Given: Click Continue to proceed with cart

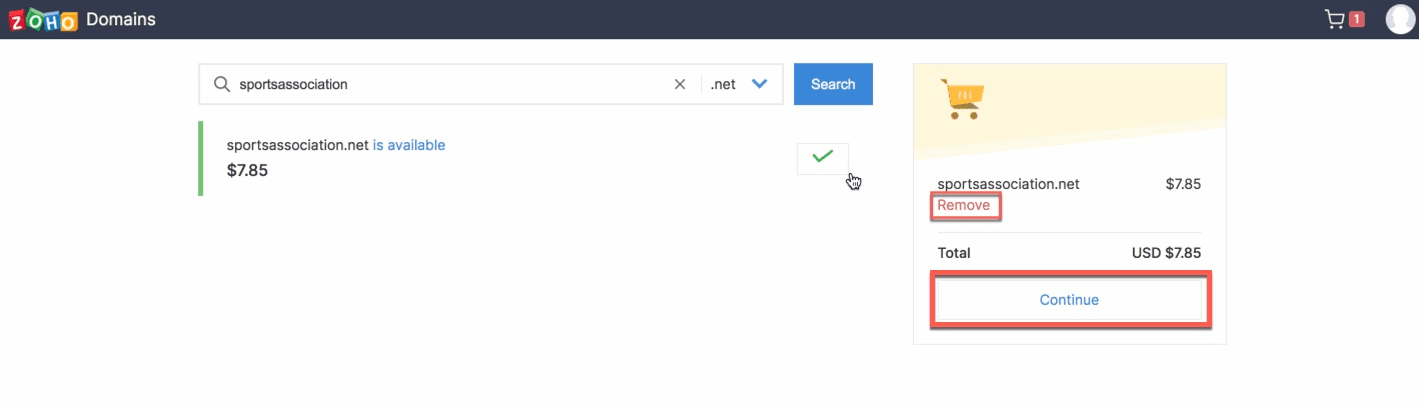Looking at the screenshot, I should click(x=1069, y=300).
